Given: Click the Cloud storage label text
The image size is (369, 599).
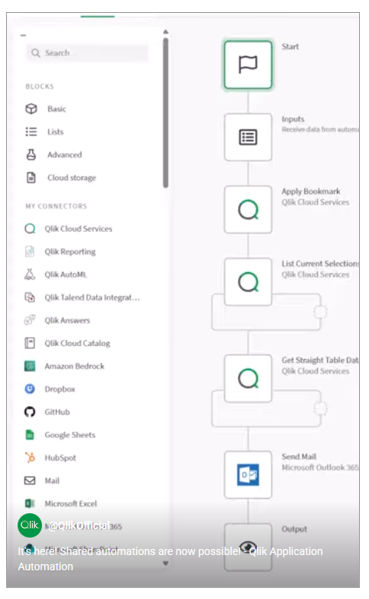Looking at the screenshot, I should [72, 178].
